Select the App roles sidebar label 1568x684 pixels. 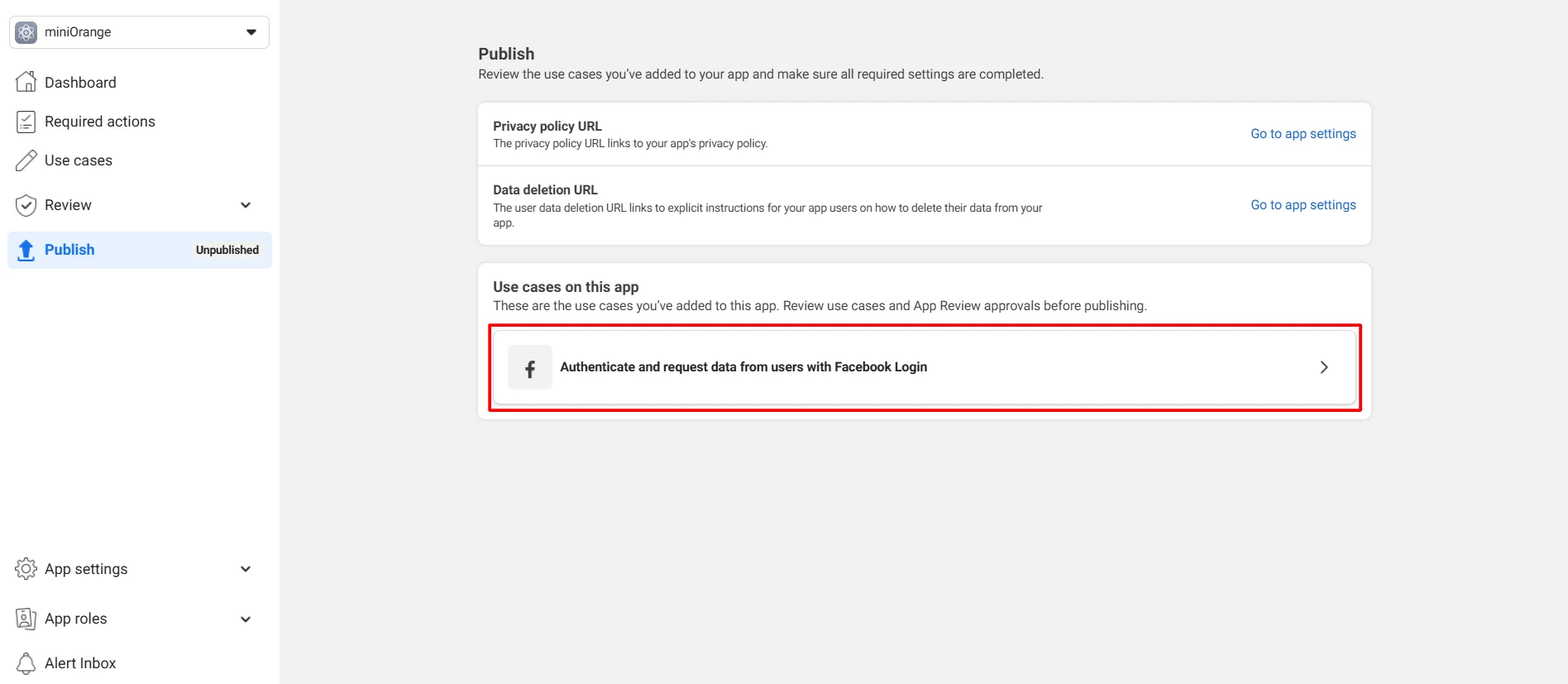click(76, 619)
